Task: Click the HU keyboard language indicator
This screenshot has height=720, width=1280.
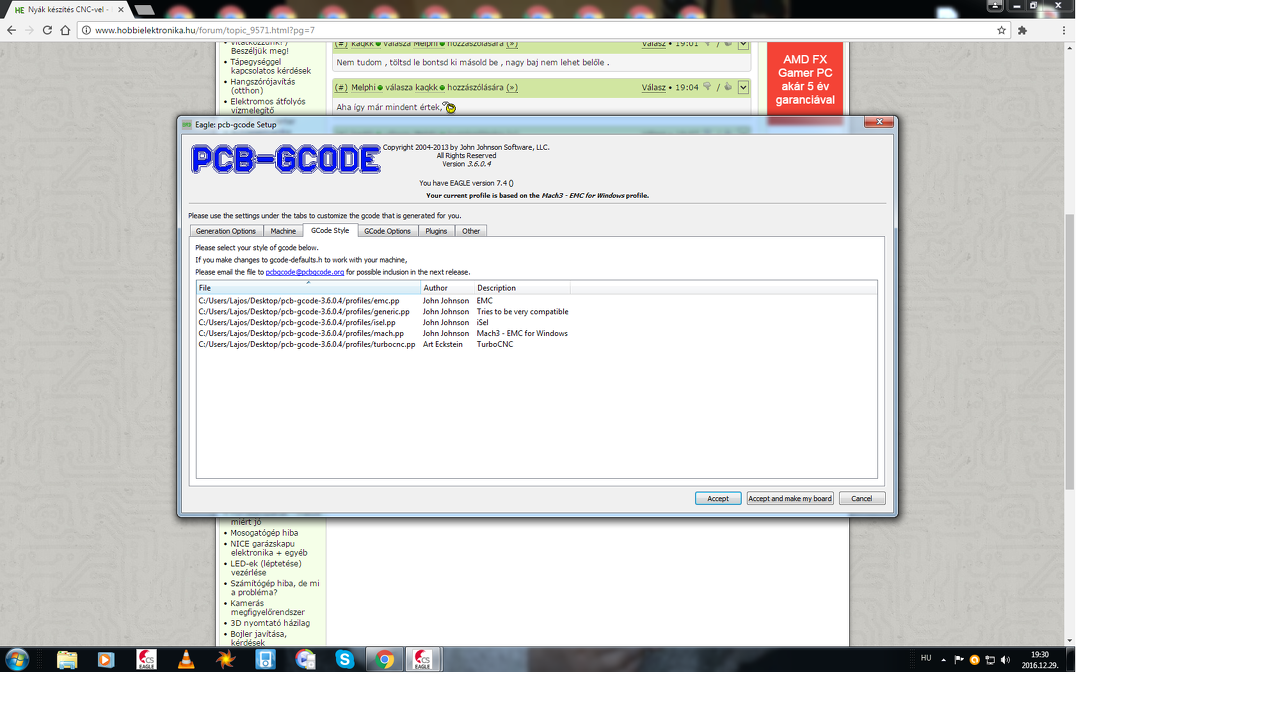Action: click(x=926, y=658)
